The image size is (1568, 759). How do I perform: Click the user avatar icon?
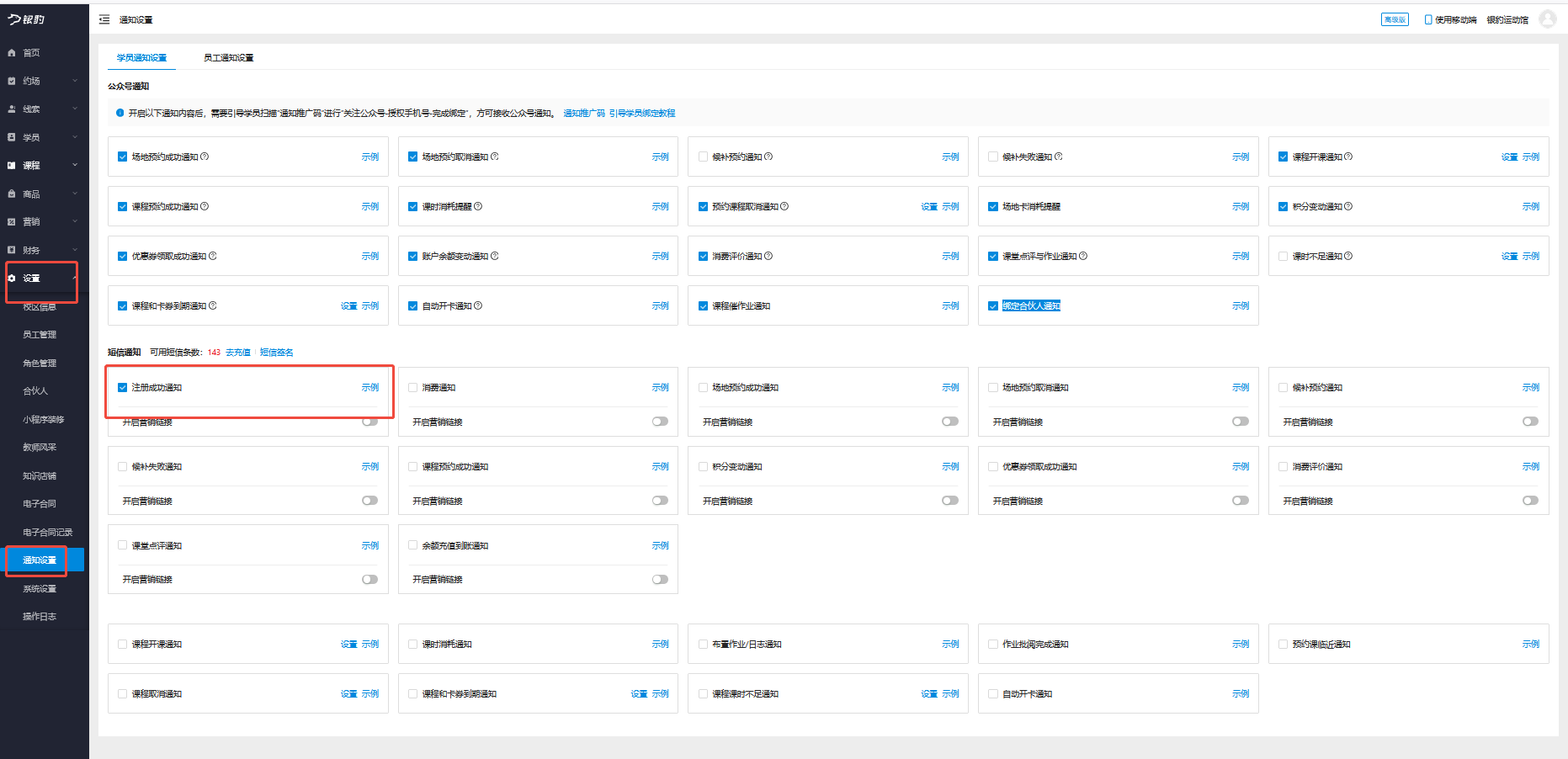[1547, 19]
